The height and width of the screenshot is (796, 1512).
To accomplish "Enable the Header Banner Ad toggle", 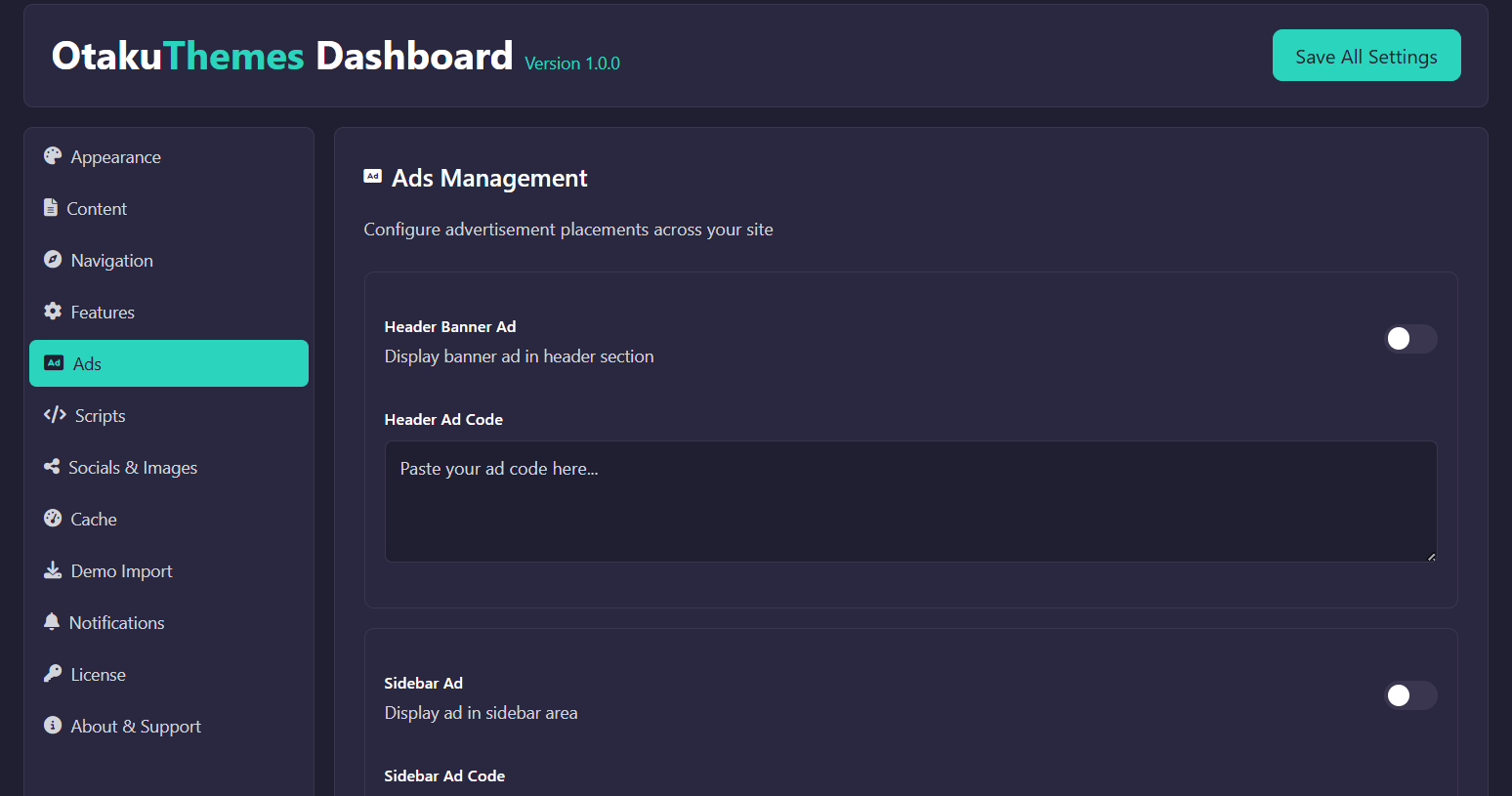I will tap(1410, 339).
